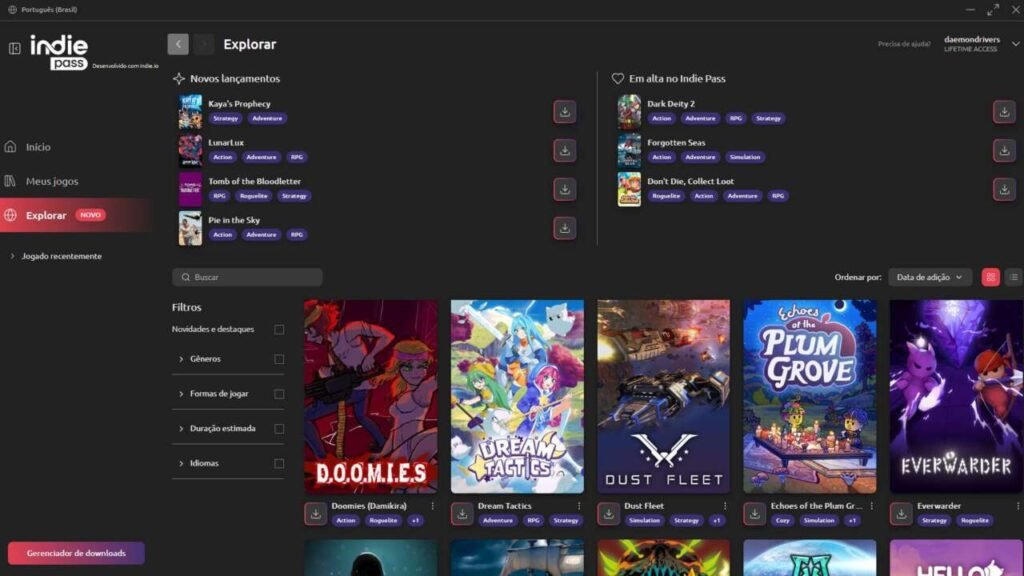Click the Kaya's Prophecy thumbnail icon
Screen dimensions: 1024x576
(x=190, y=112)
